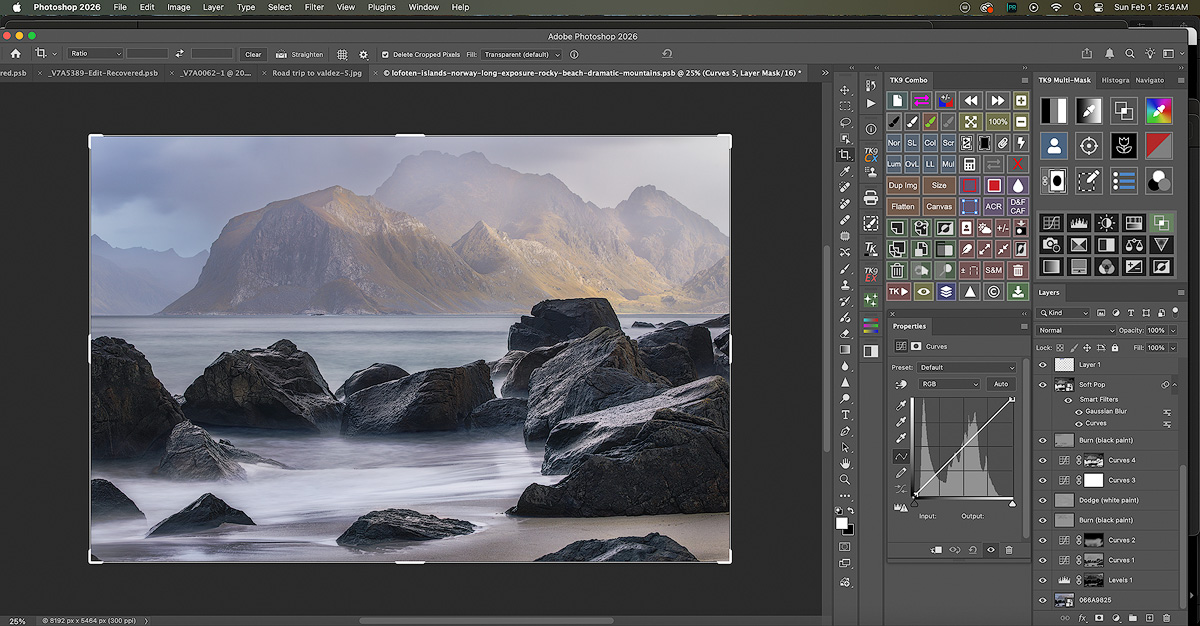Select the Move tool

click(845, 90)
